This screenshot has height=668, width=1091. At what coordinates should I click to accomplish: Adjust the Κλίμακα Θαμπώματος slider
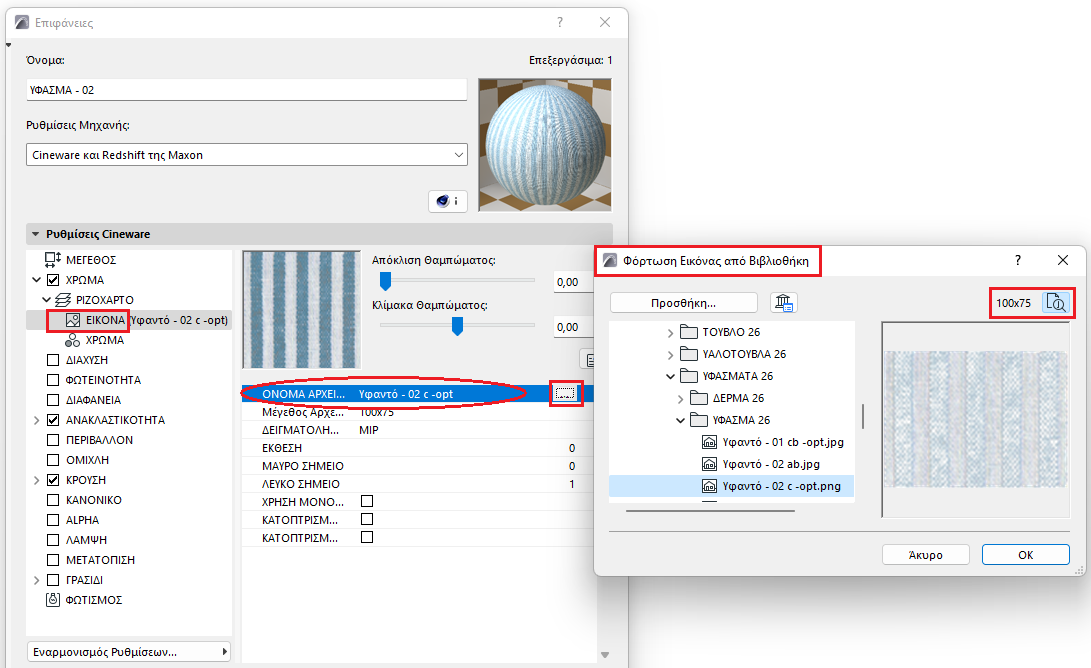coord(457,326)
